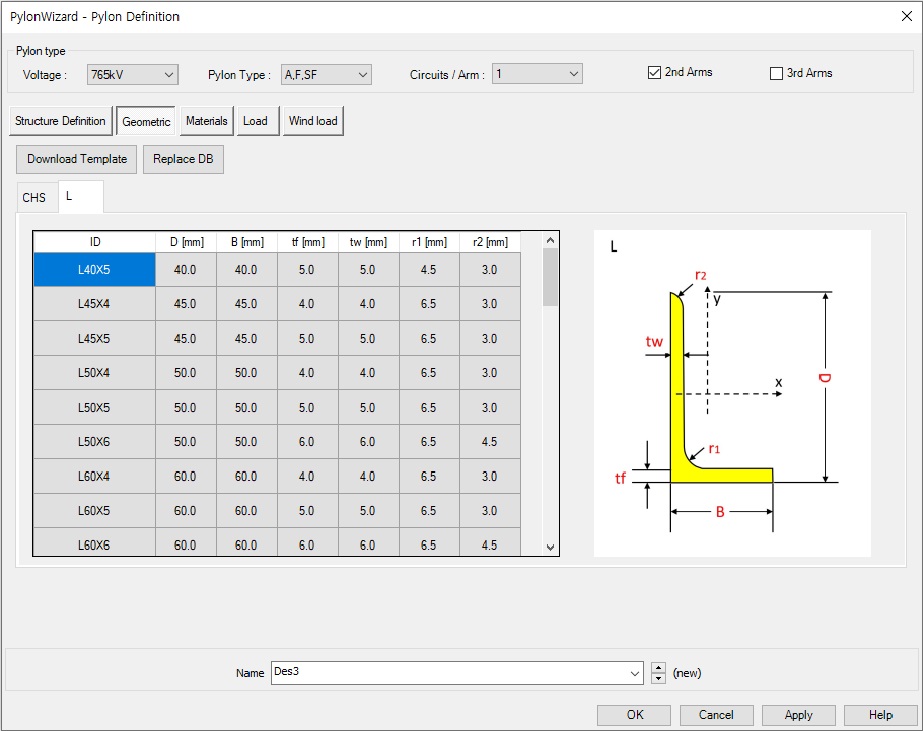Go to the Wind load tab

click(313, 121)
